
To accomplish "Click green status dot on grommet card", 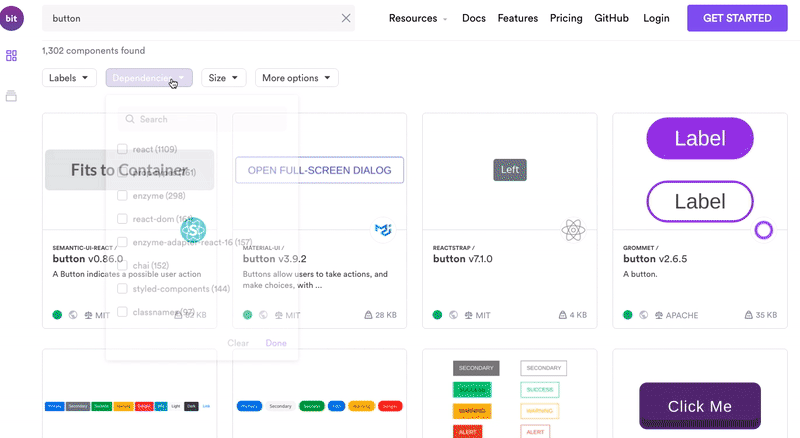I will [x=628, y=315].
